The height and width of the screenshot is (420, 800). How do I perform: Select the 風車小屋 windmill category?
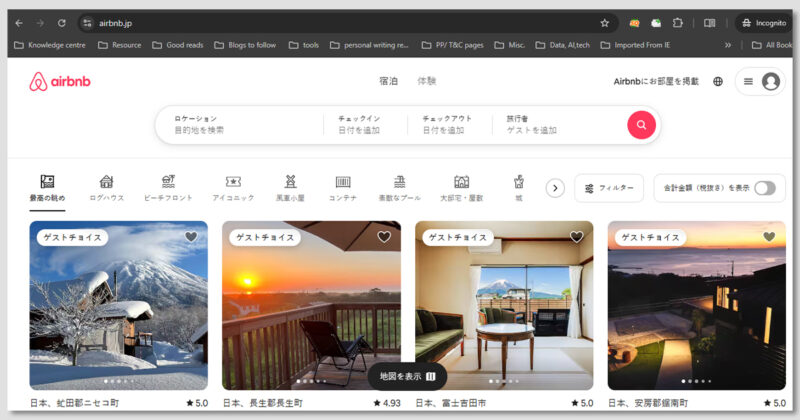290,188
